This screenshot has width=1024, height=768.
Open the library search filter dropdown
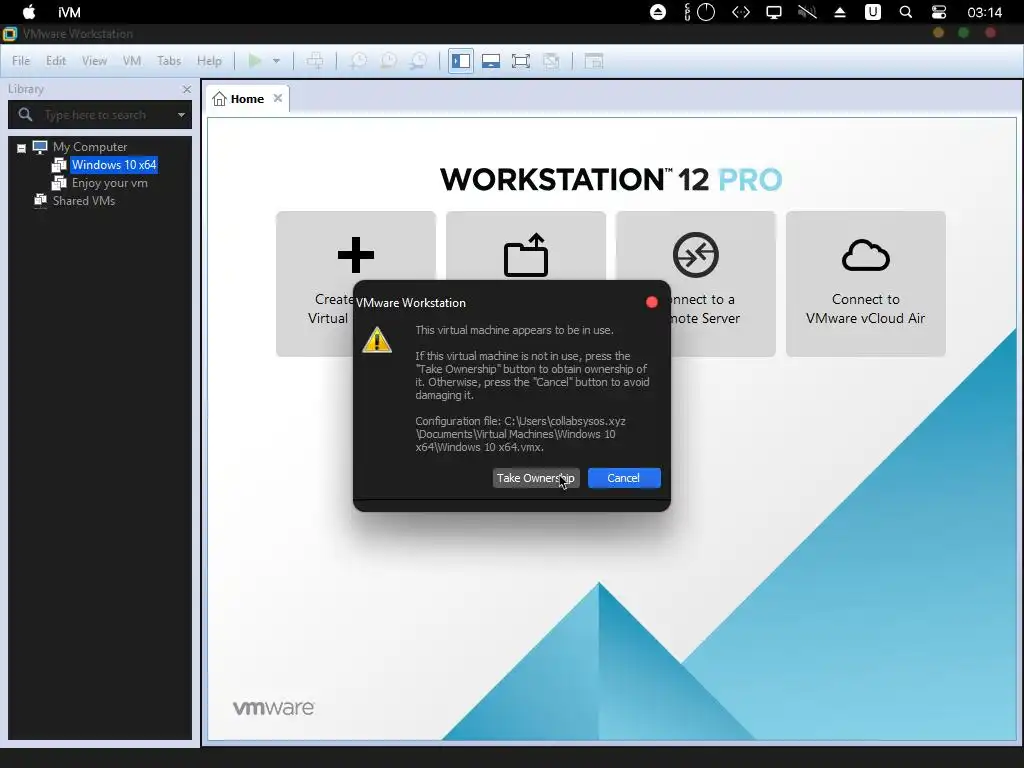[181, 115]
